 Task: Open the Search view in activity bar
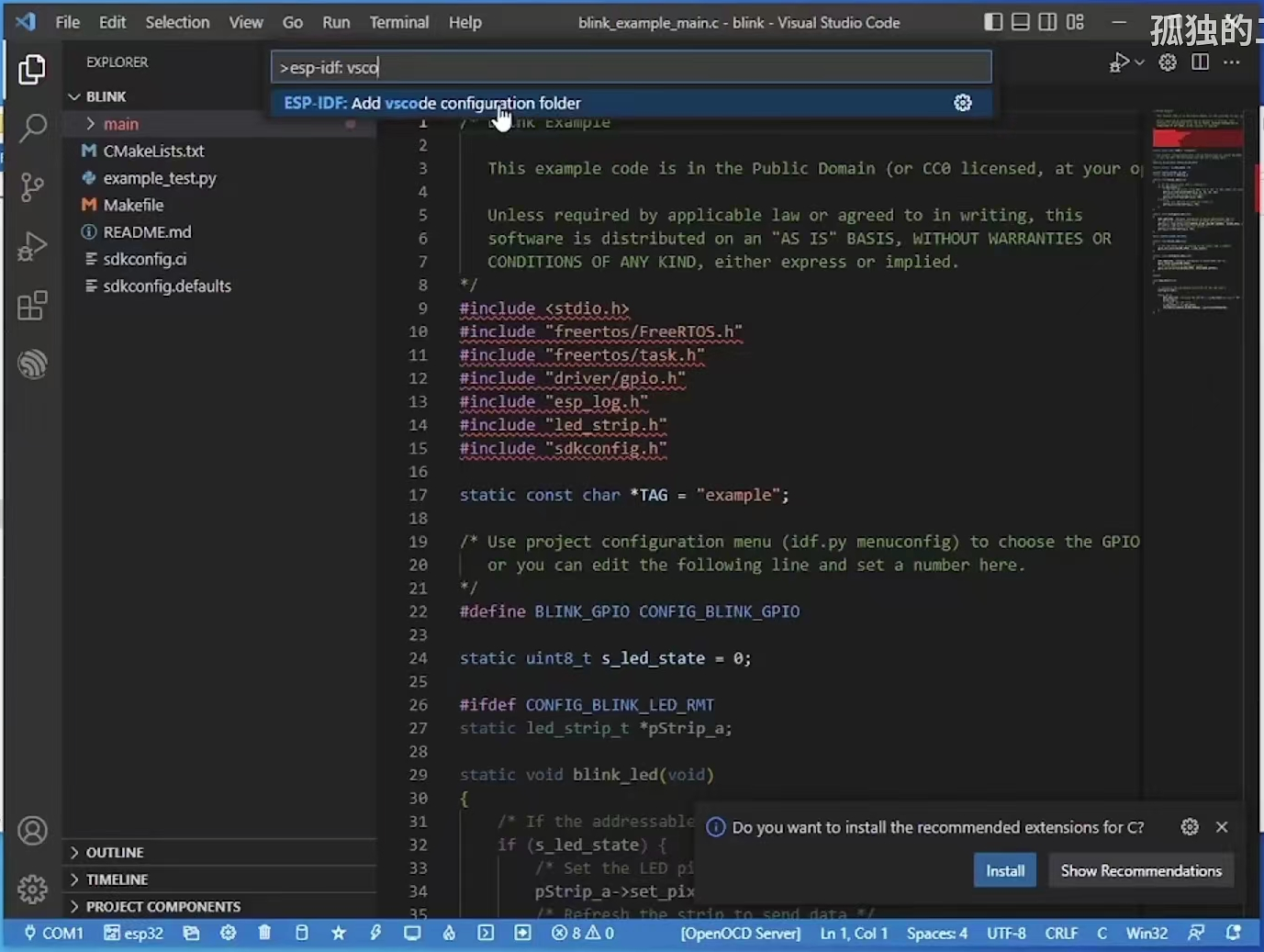pos(32,128)
